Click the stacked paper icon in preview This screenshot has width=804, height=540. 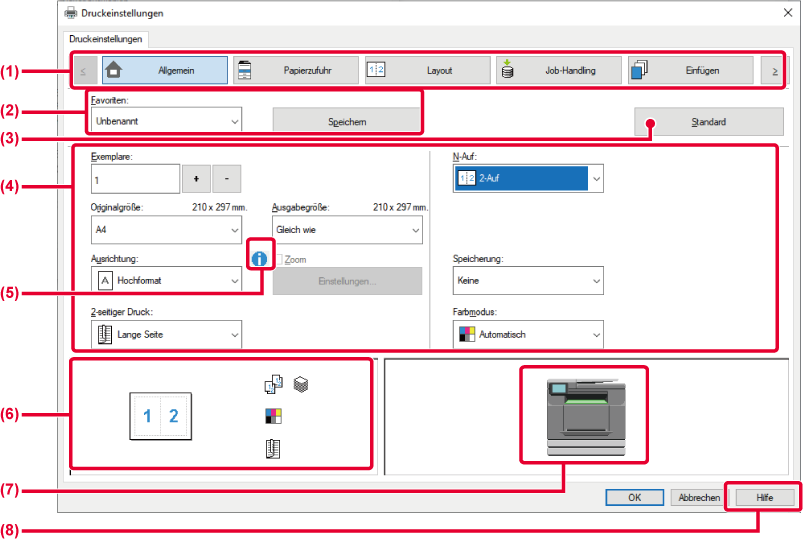tap(300, 384)
